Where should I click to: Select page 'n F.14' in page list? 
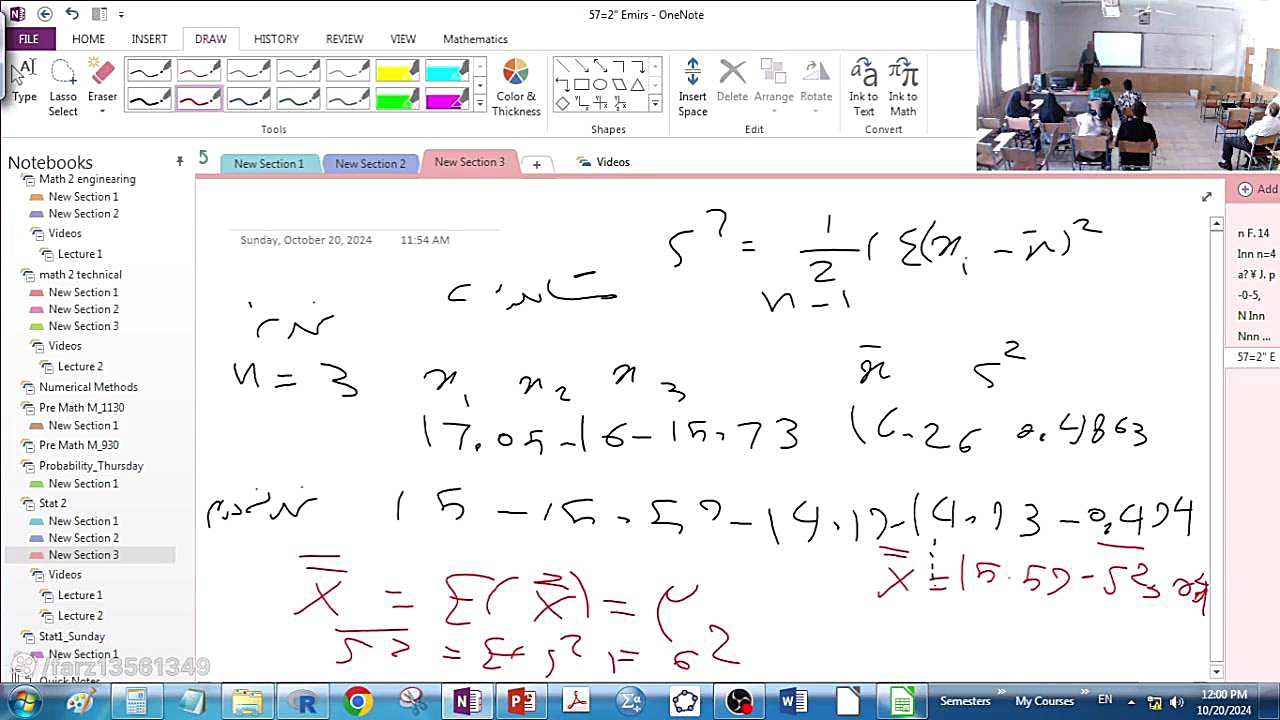click(x=1254, y=233)
